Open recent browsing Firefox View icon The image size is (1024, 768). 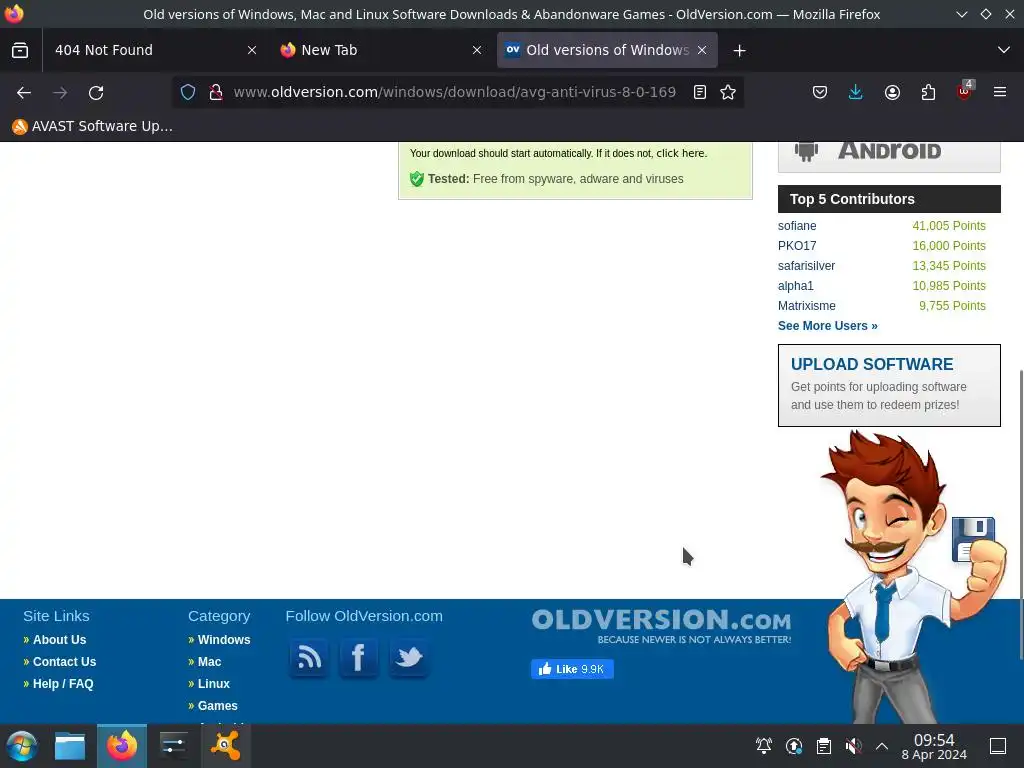click(20, 50)
